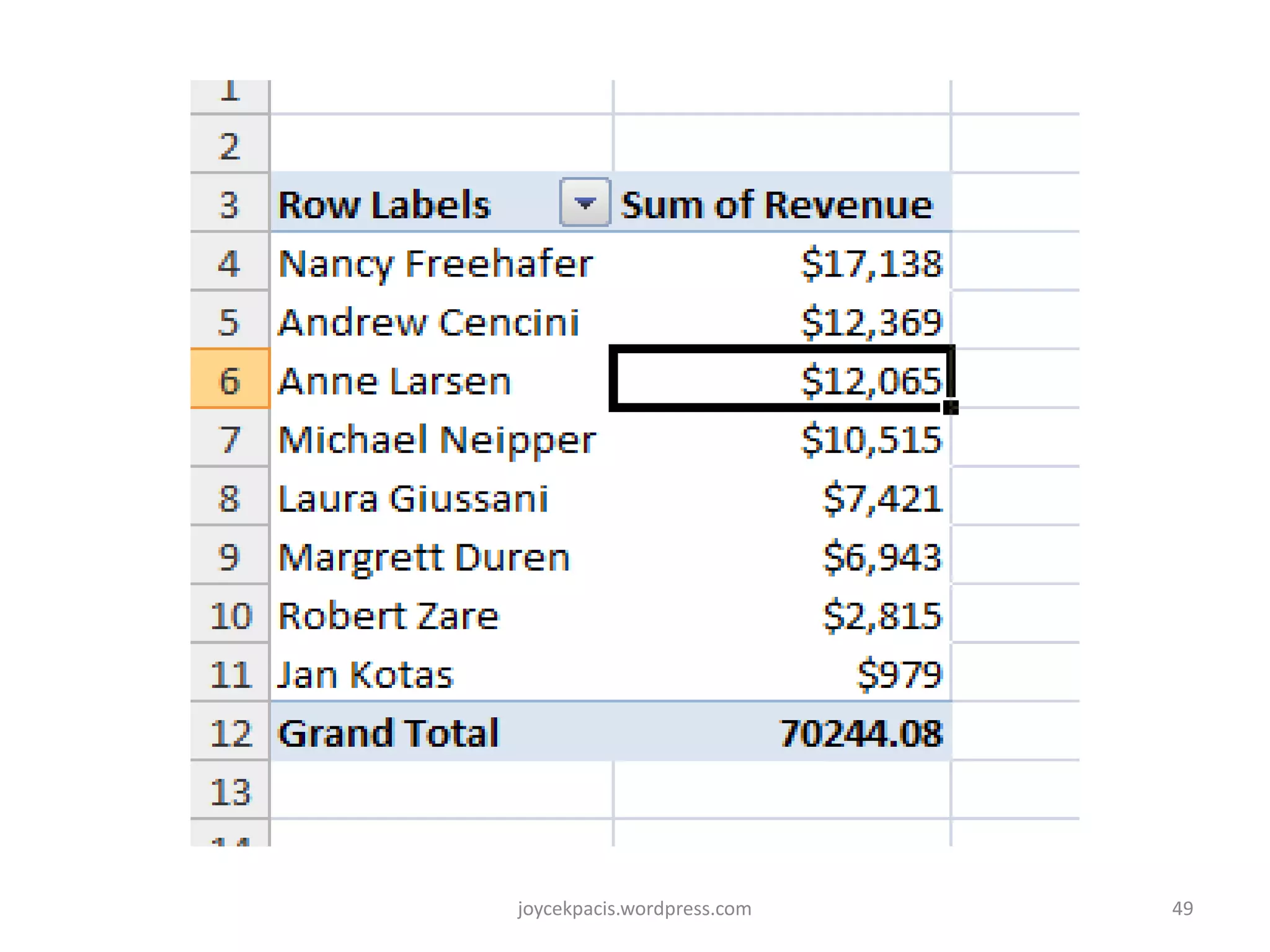Select the Margrett Duren cell
Image resolution: width=1270 pixels, height=952 pixels.
[x=424, y=557]
